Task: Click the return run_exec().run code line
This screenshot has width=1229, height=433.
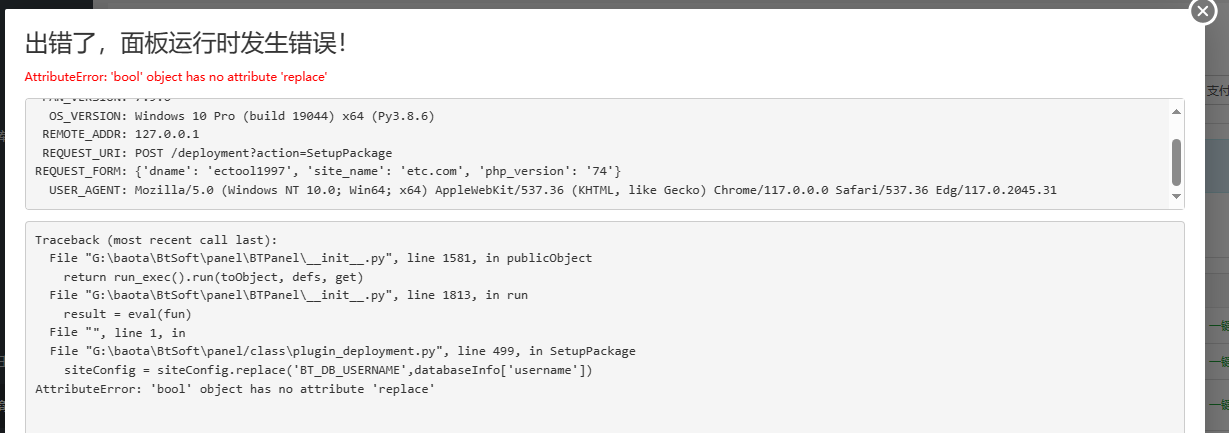Action: [213, 277]
